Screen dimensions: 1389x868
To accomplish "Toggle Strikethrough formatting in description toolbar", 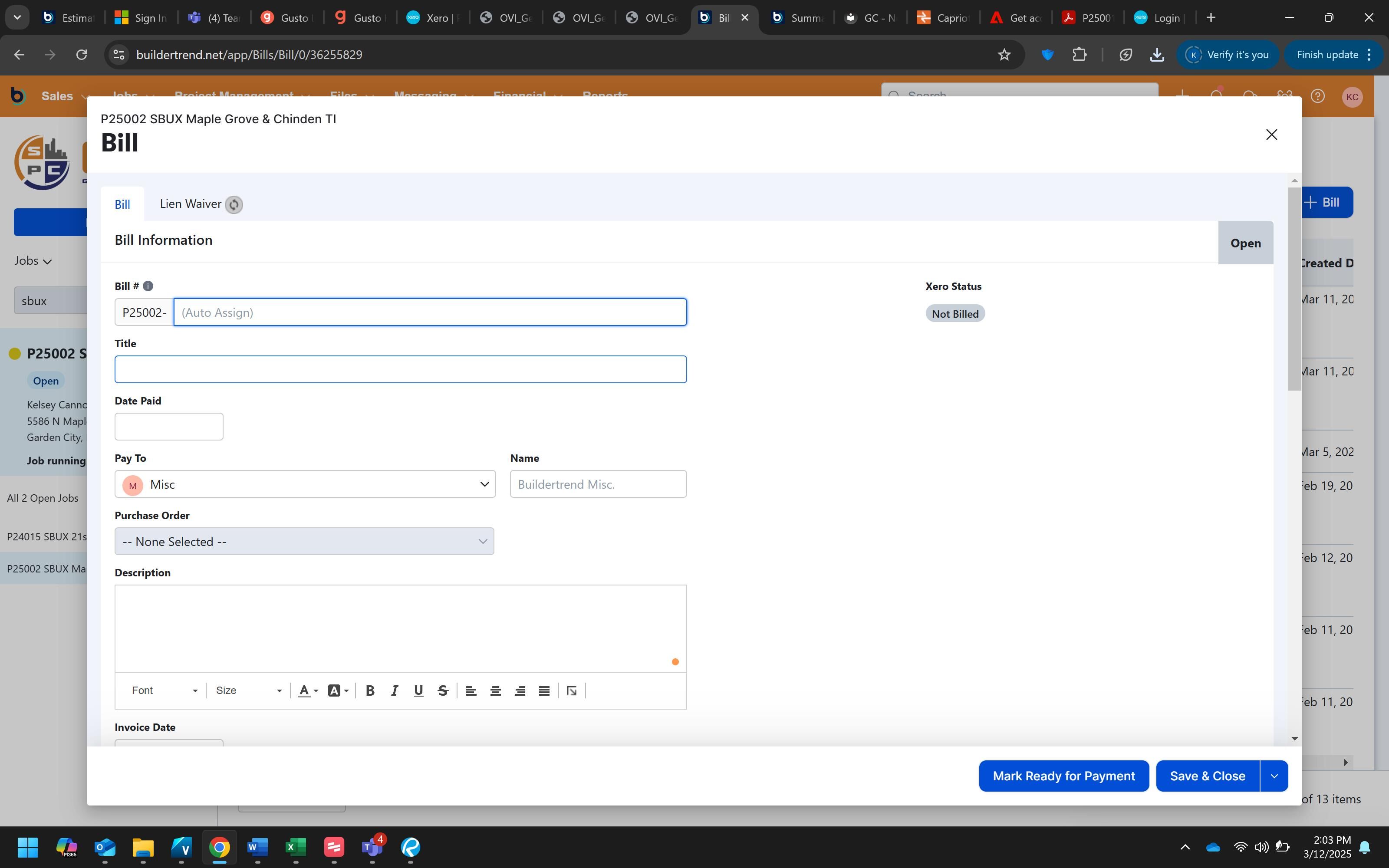I will (x=443, y=690).
